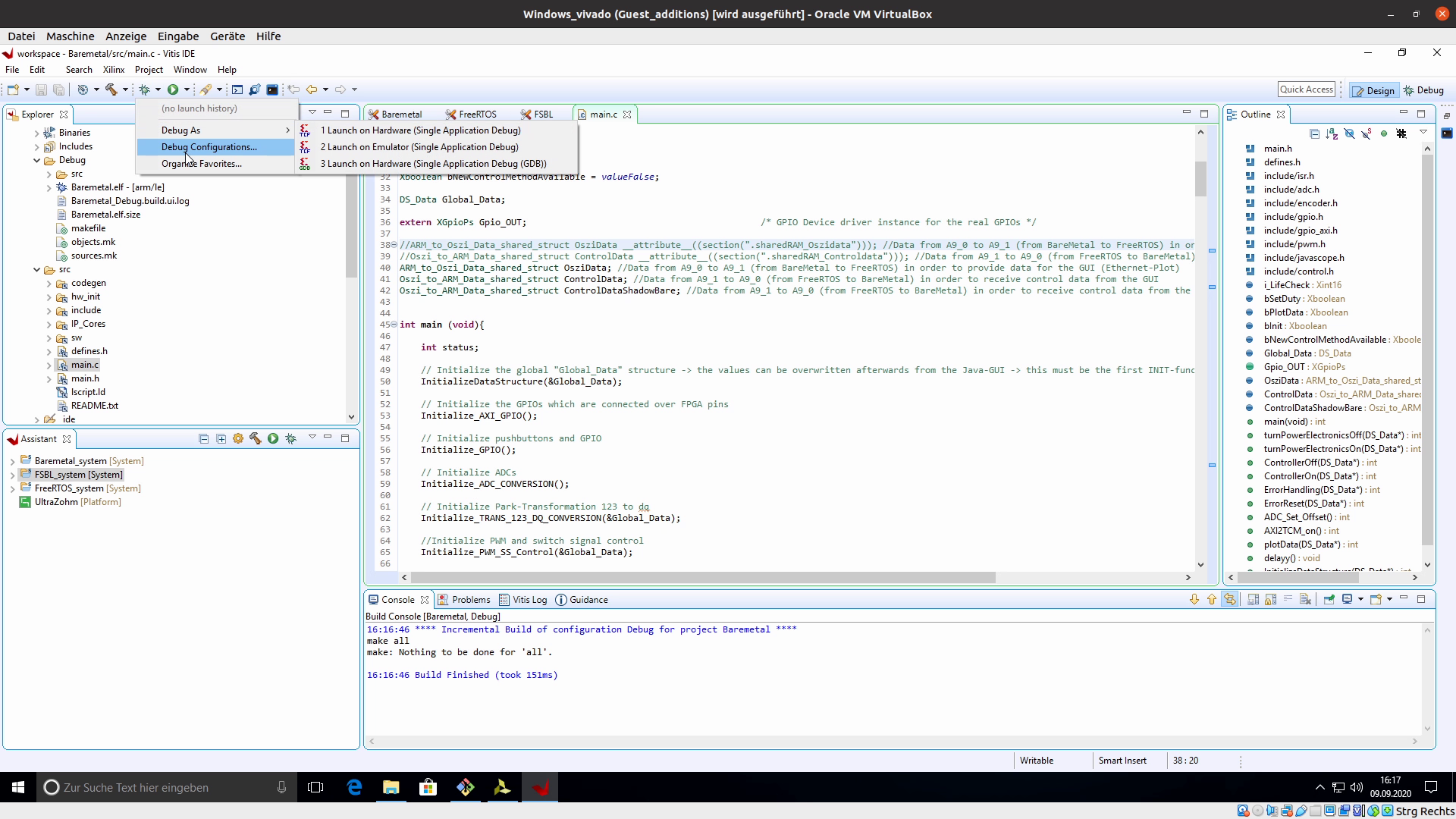This screenshot has height=819, width=1456.
Task: Open the Xilinx menu
Action: [x=113, y=69]
